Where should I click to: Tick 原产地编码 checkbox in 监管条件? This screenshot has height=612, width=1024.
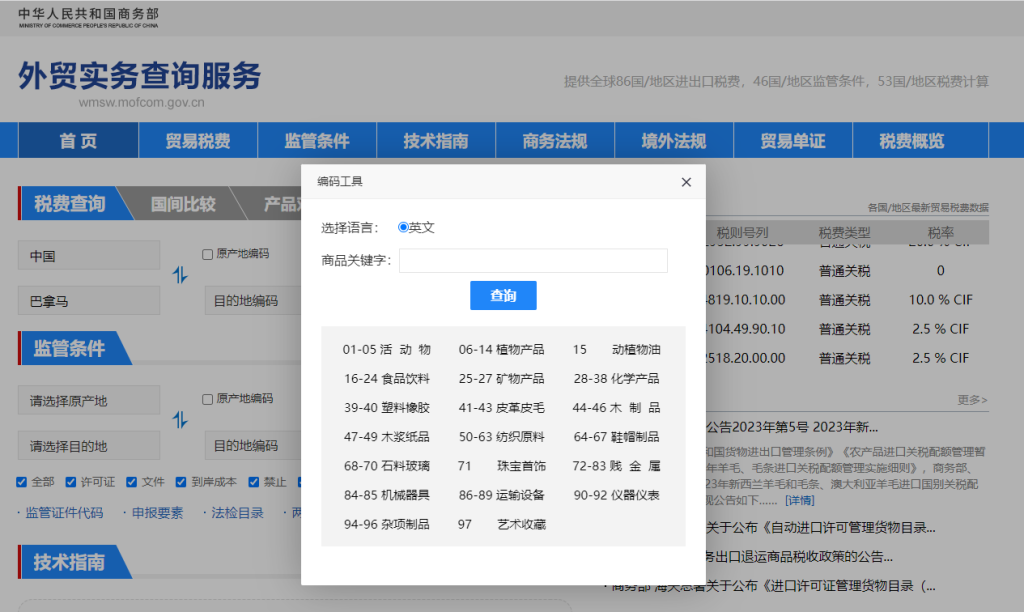[x=208, y=399]
